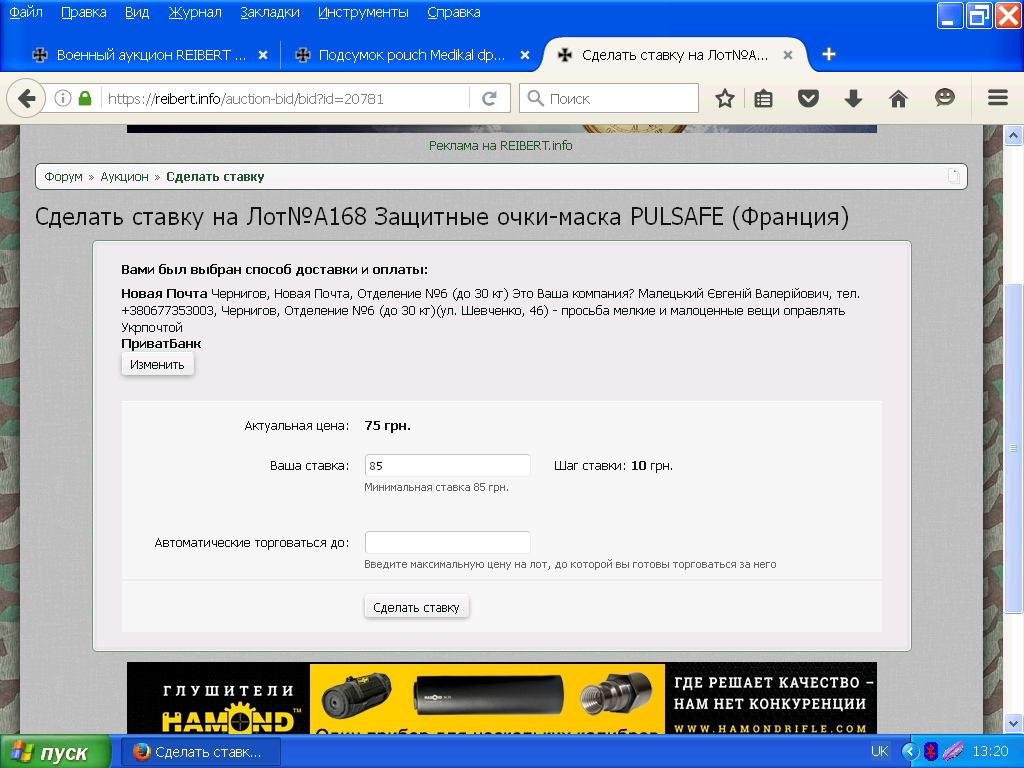Close the Подсумок pouch Medikal tab
1024x768 pixels.
[x=525, y=56]
